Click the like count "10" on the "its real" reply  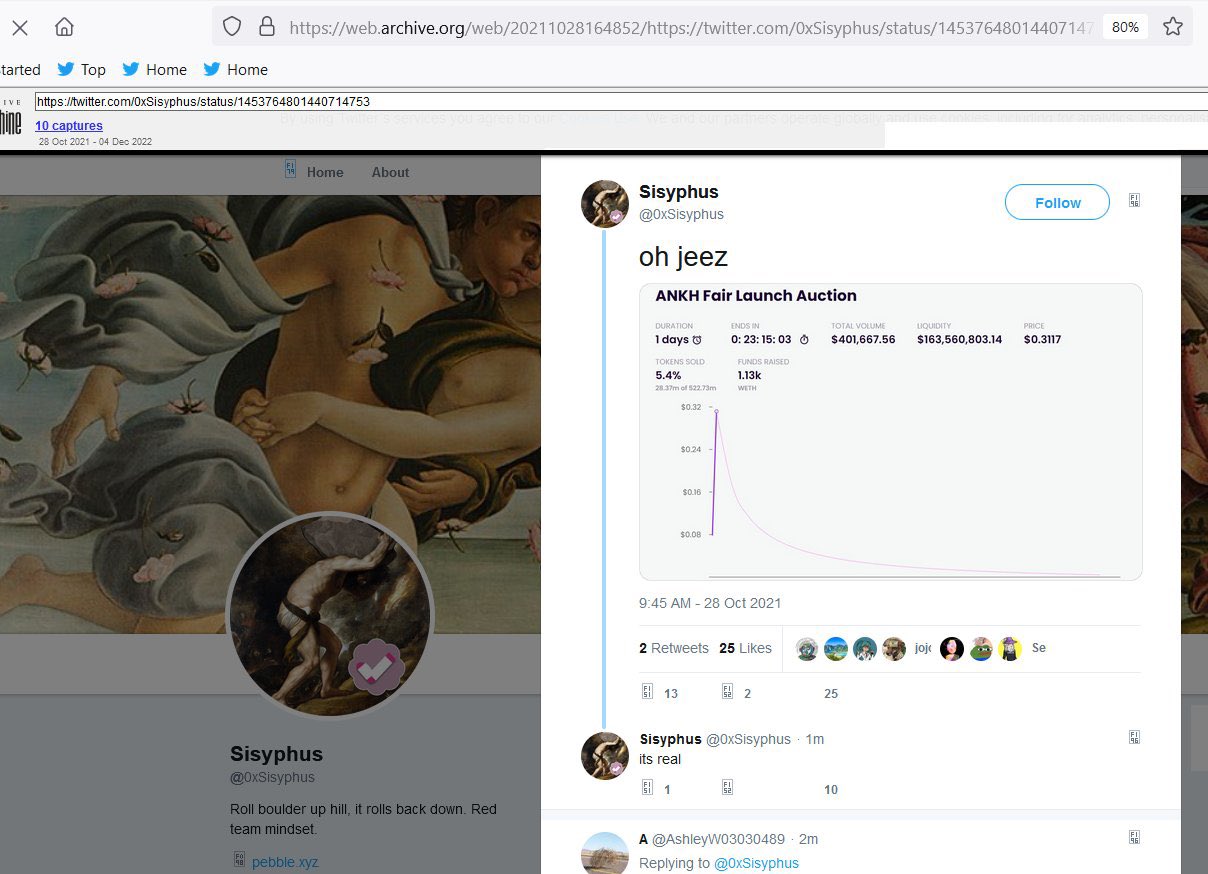point(831,790)
